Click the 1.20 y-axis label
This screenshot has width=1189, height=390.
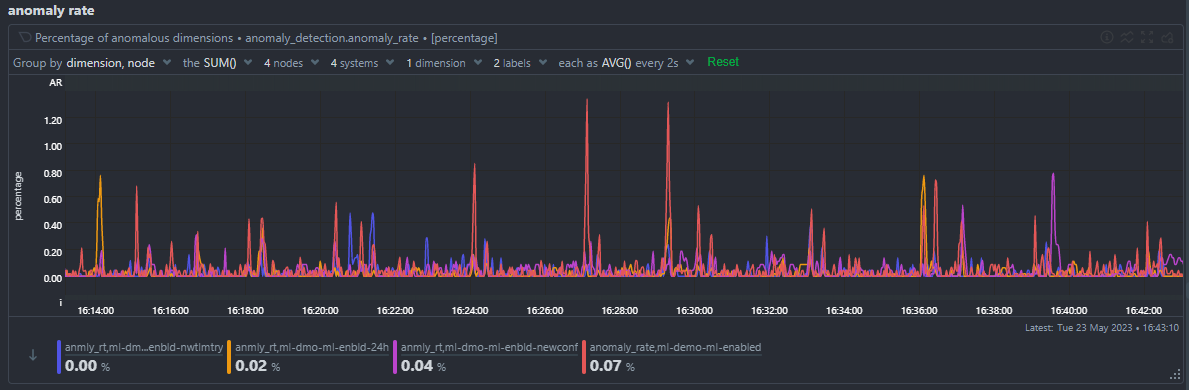pos(53,120)
